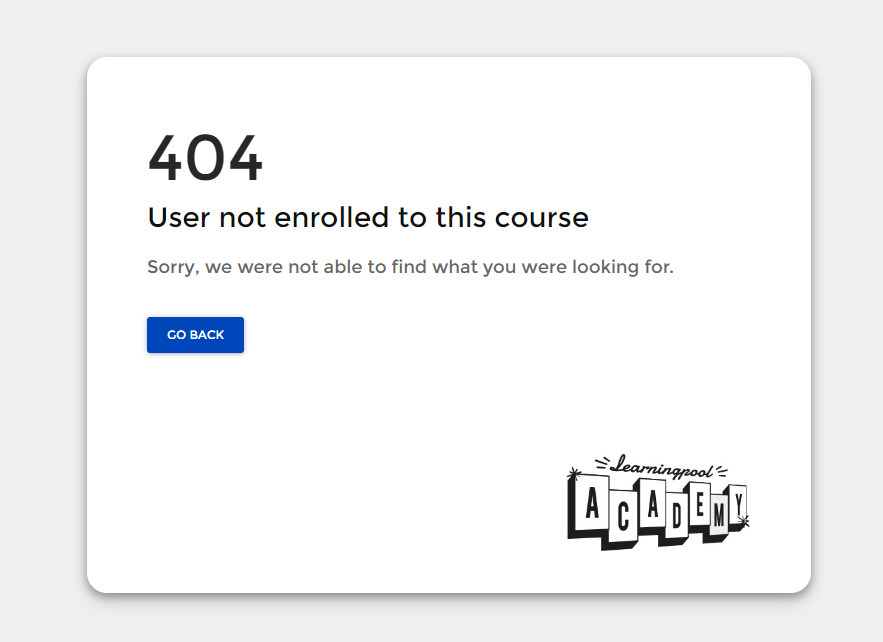Click the E tile in Academy logo
The image size is (883, 642).
click(x=700, y=503)
